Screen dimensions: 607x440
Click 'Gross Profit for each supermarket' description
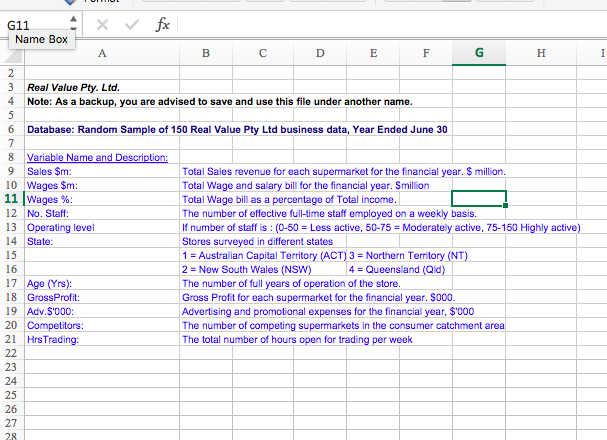point(318,297)
